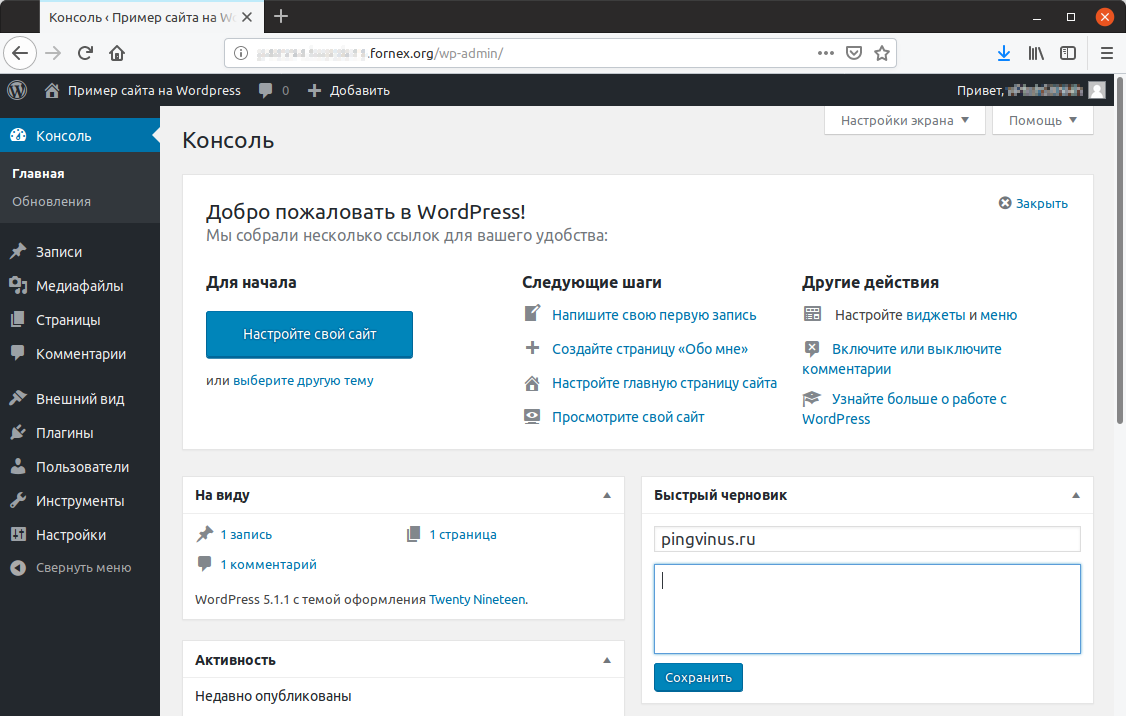This screenshot has height=716, width=1126.
Task: Open the "Помощь" dropdown tab
Action: pos(1042,121)
